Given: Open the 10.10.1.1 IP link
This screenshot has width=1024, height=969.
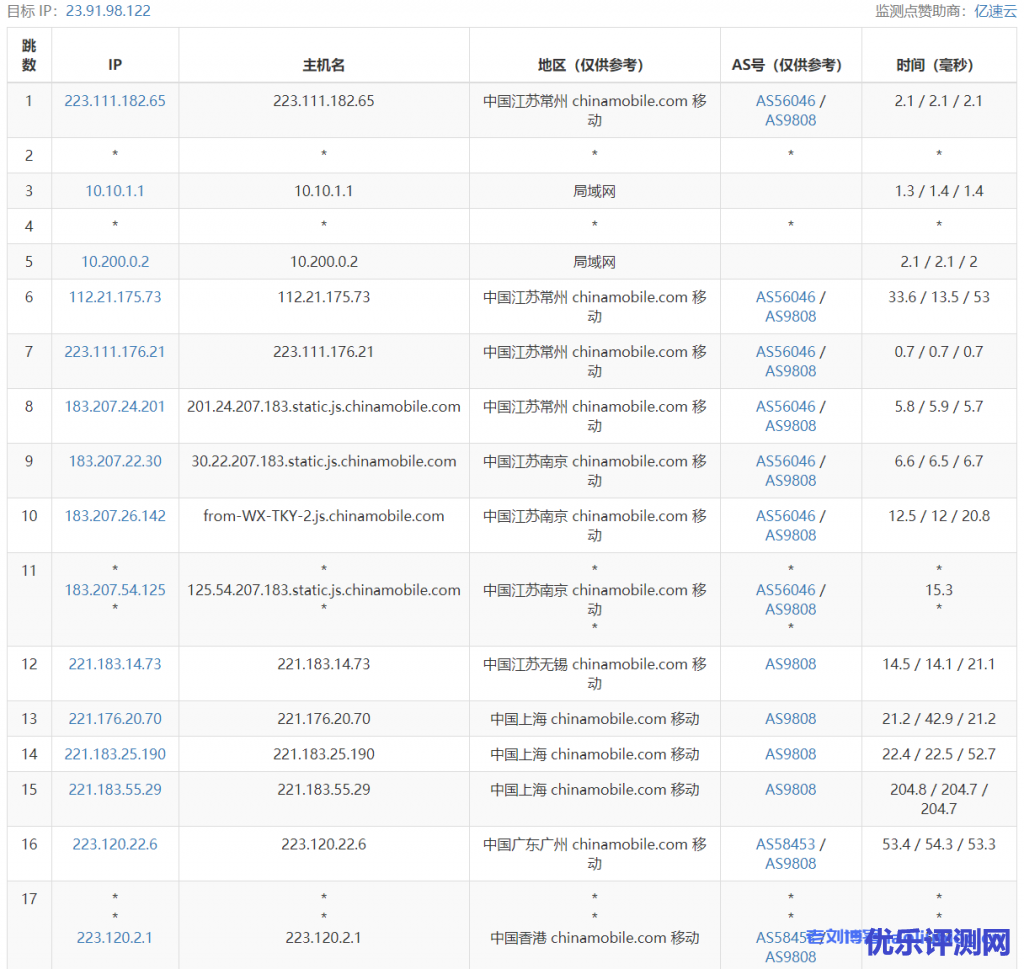Looking at the screenshot, I should click(x=115, y=191).
